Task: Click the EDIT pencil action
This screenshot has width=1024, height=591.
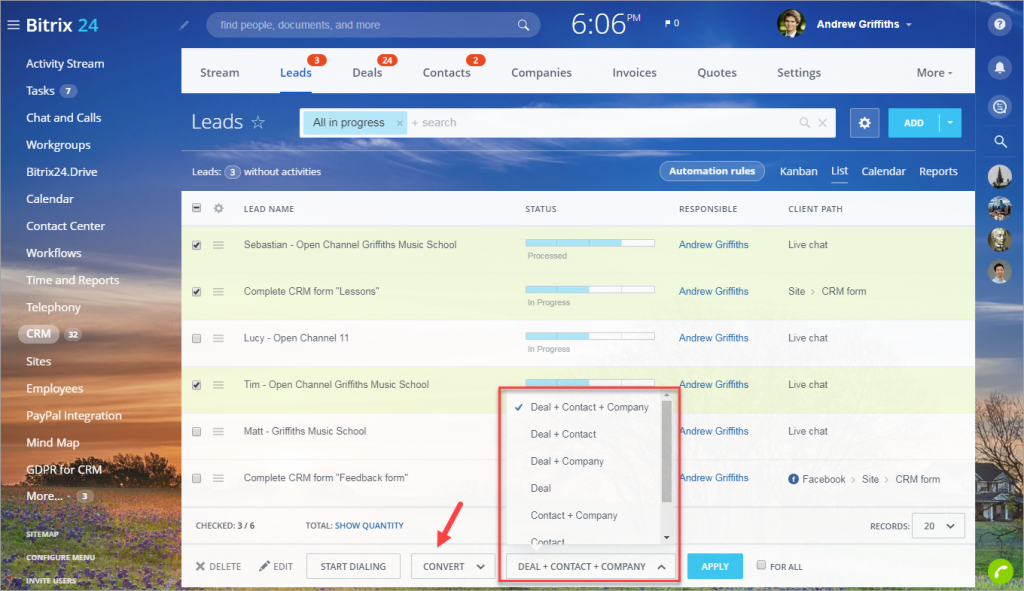Action: click(276, 566)
